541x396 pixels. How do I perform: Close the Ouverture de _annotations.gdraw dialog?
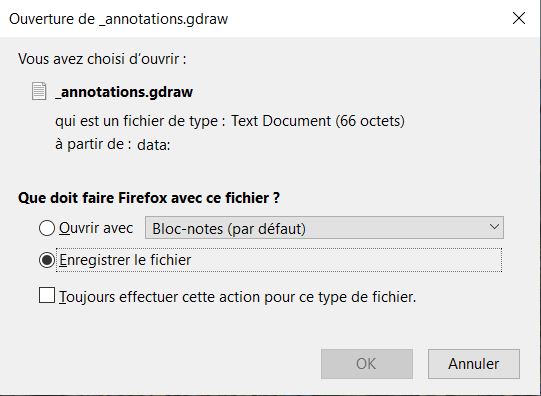519,18
